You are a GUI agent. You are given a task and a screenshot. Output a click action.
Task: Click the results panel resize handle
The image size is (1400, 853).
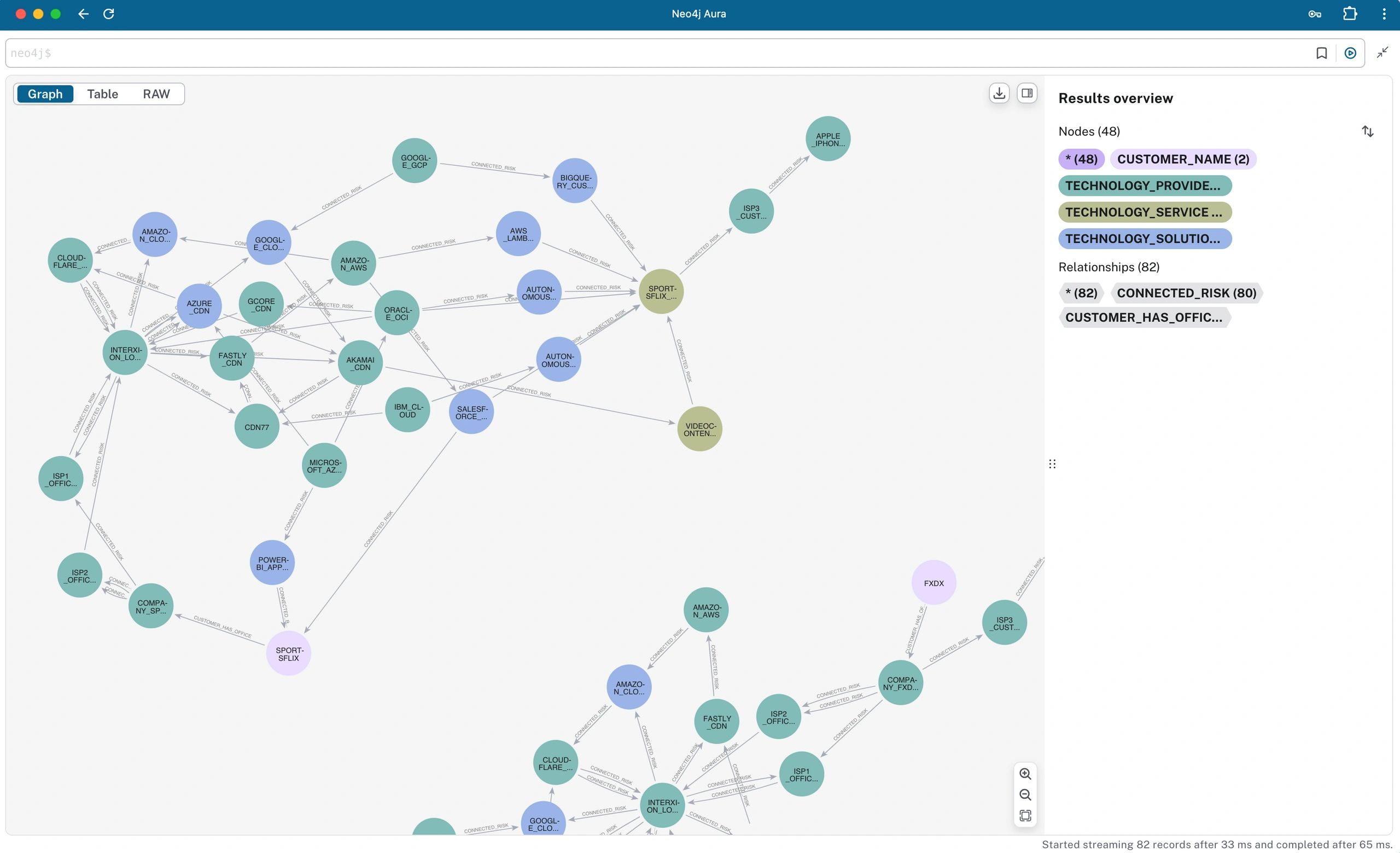1052,464
